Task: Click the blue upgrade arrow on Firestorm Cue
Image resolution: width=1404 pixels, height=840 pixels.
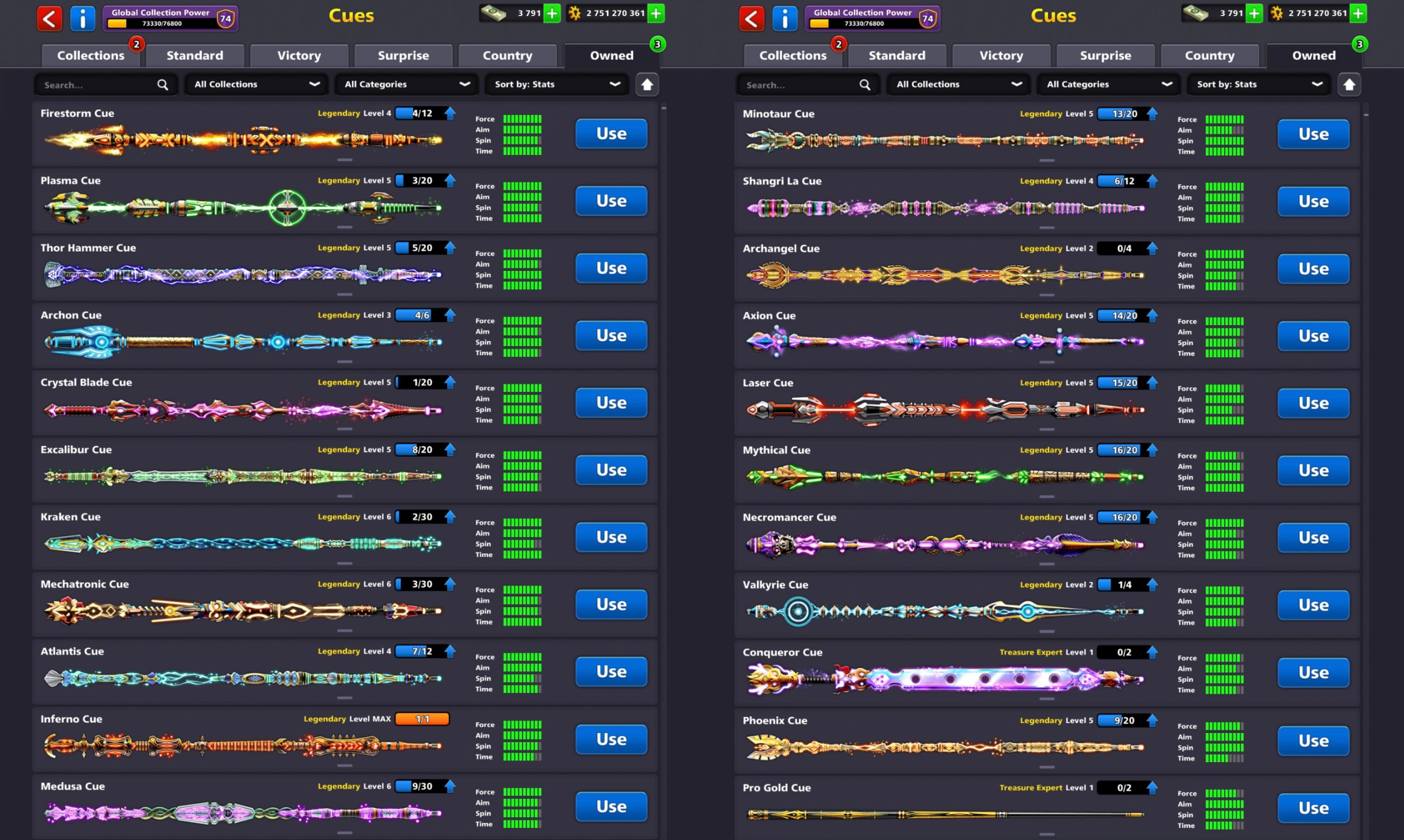Action: coord(450,113)
